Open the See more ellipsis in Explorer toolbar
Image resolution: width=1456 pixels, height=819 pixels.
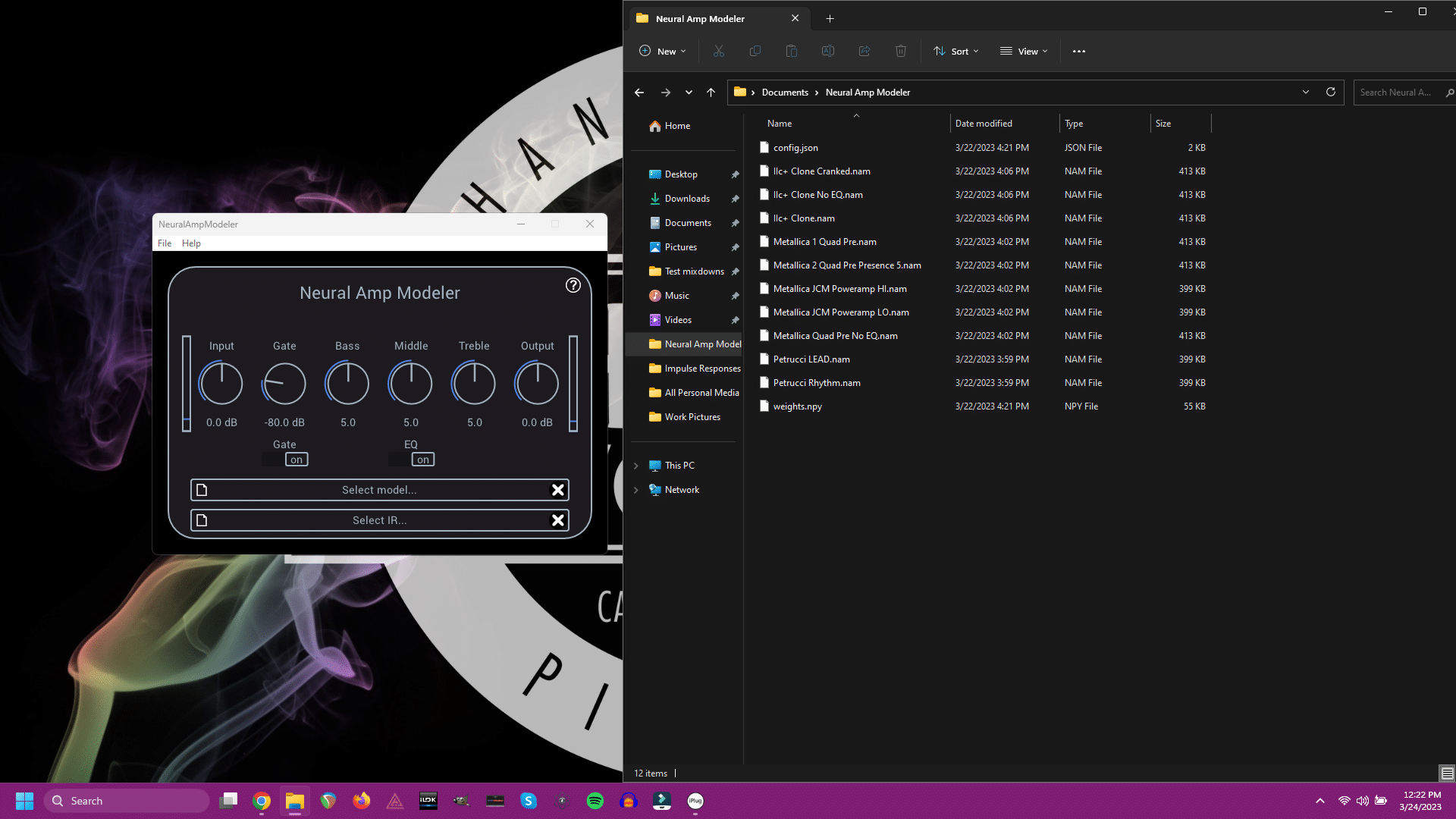click(1079, 52)
